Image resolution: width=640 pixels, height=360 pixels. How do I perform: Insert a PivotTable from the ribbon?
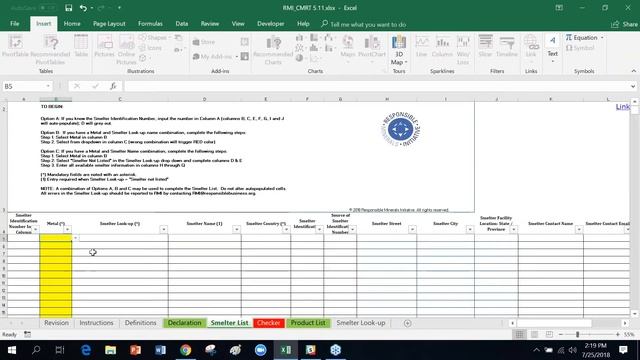pos(16,47)
